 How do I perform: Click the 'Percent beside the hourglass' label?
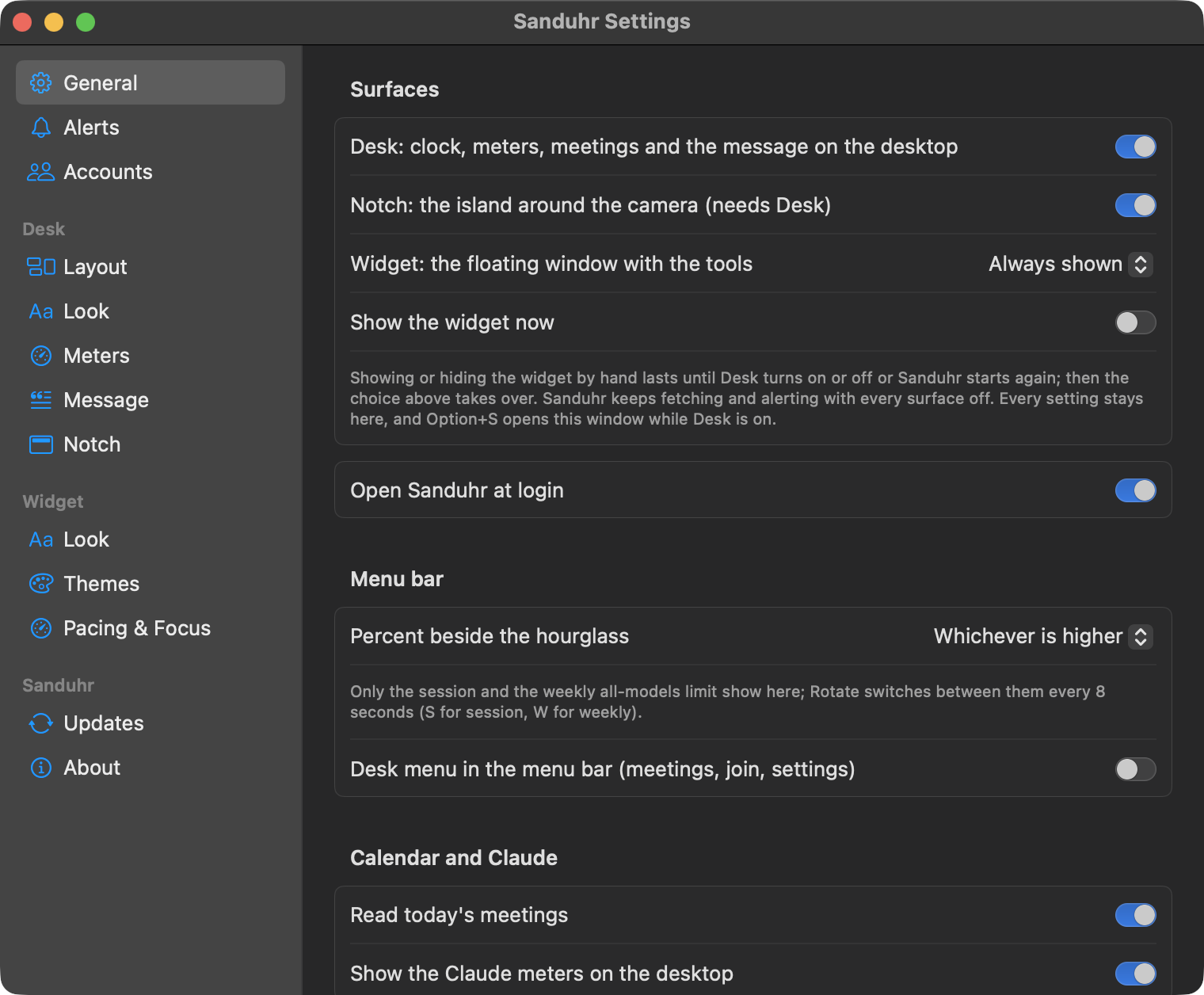(x=490, y=636)
